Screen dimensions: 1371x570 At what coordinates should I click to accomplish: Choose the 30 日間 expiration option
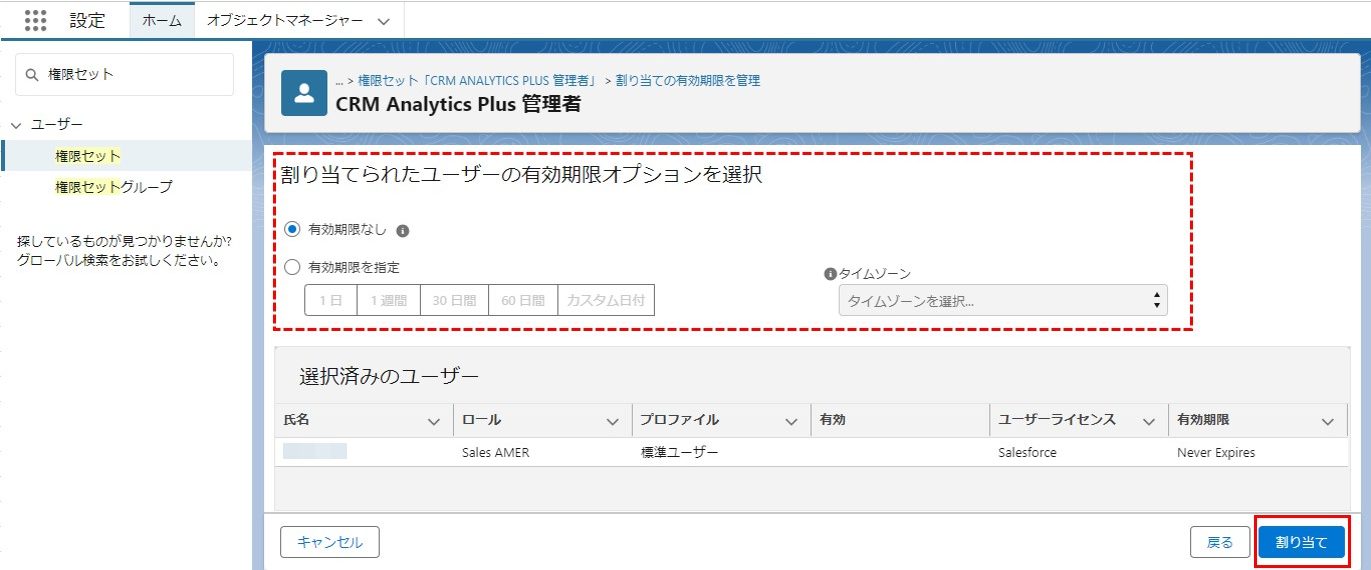coord(454,300)
